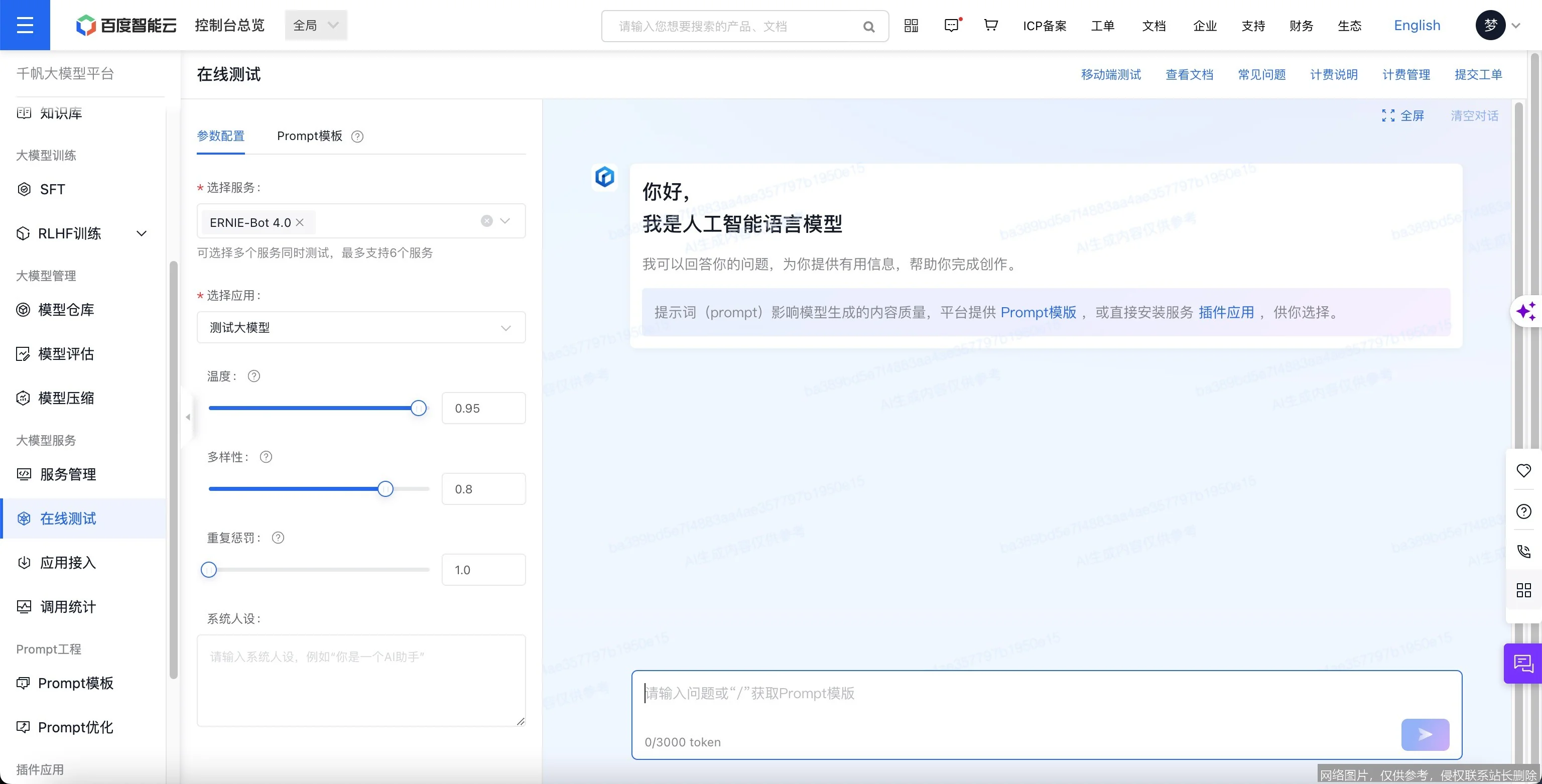
Task: Click the shopping cart icon in the top bar
Action: coord(990,25)
